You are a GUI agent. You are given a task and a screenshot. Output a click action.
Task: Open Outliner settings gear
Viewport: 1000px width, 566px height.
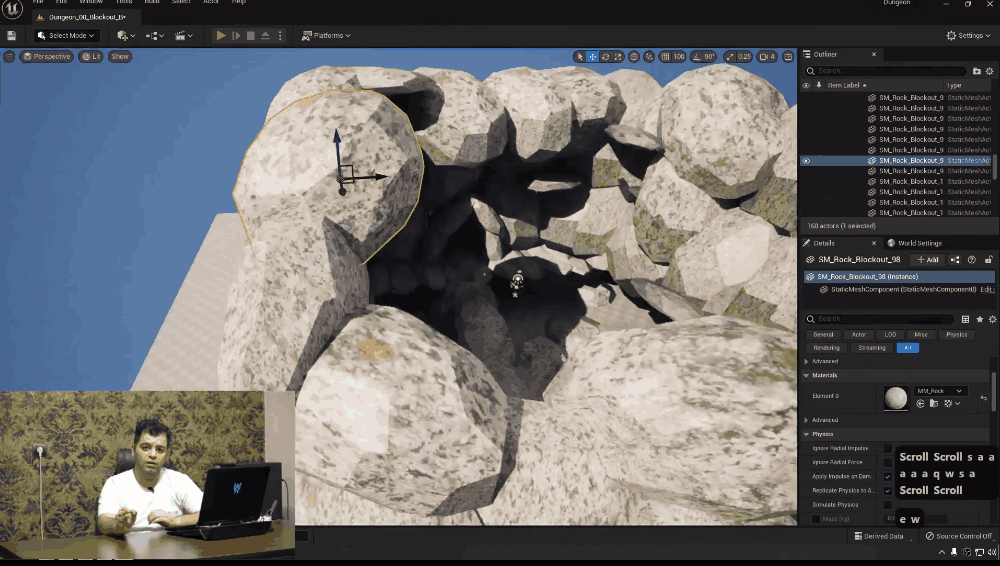(990, 71)
